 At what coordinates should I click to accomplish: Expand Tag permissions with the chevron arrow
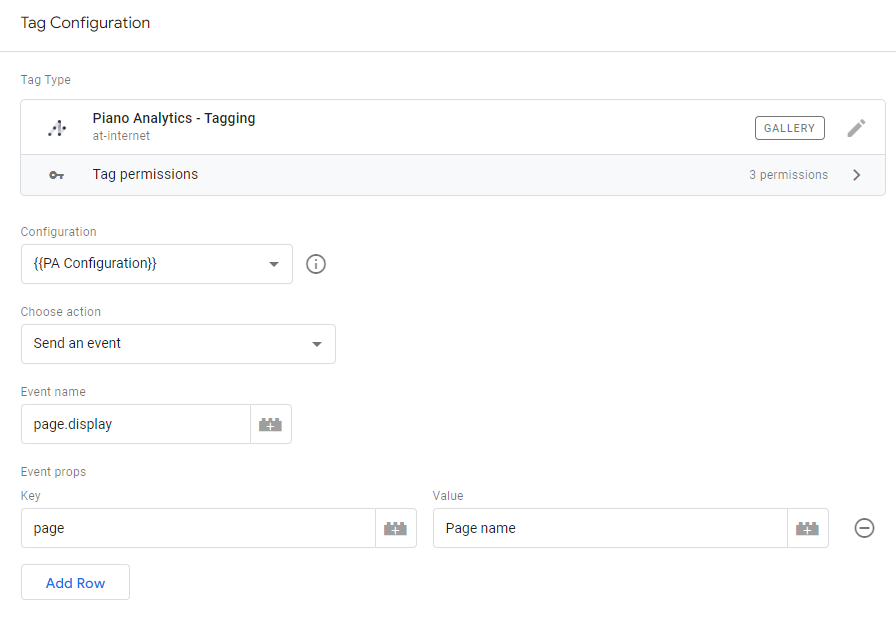click(856, 175)
